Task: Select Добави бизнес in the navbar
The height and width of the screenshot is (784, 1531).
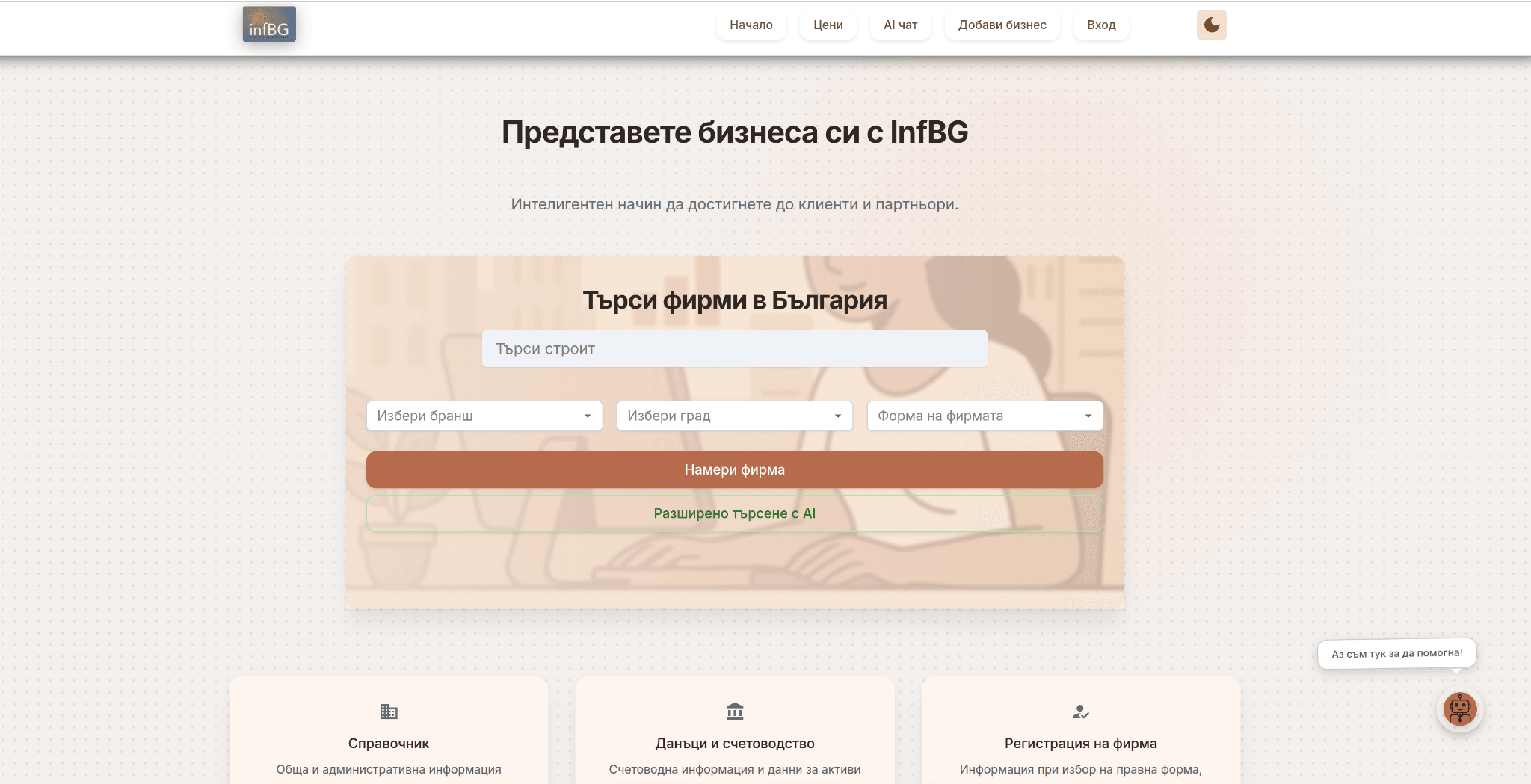Action: pyautogui.click(x=1002, y=25)
